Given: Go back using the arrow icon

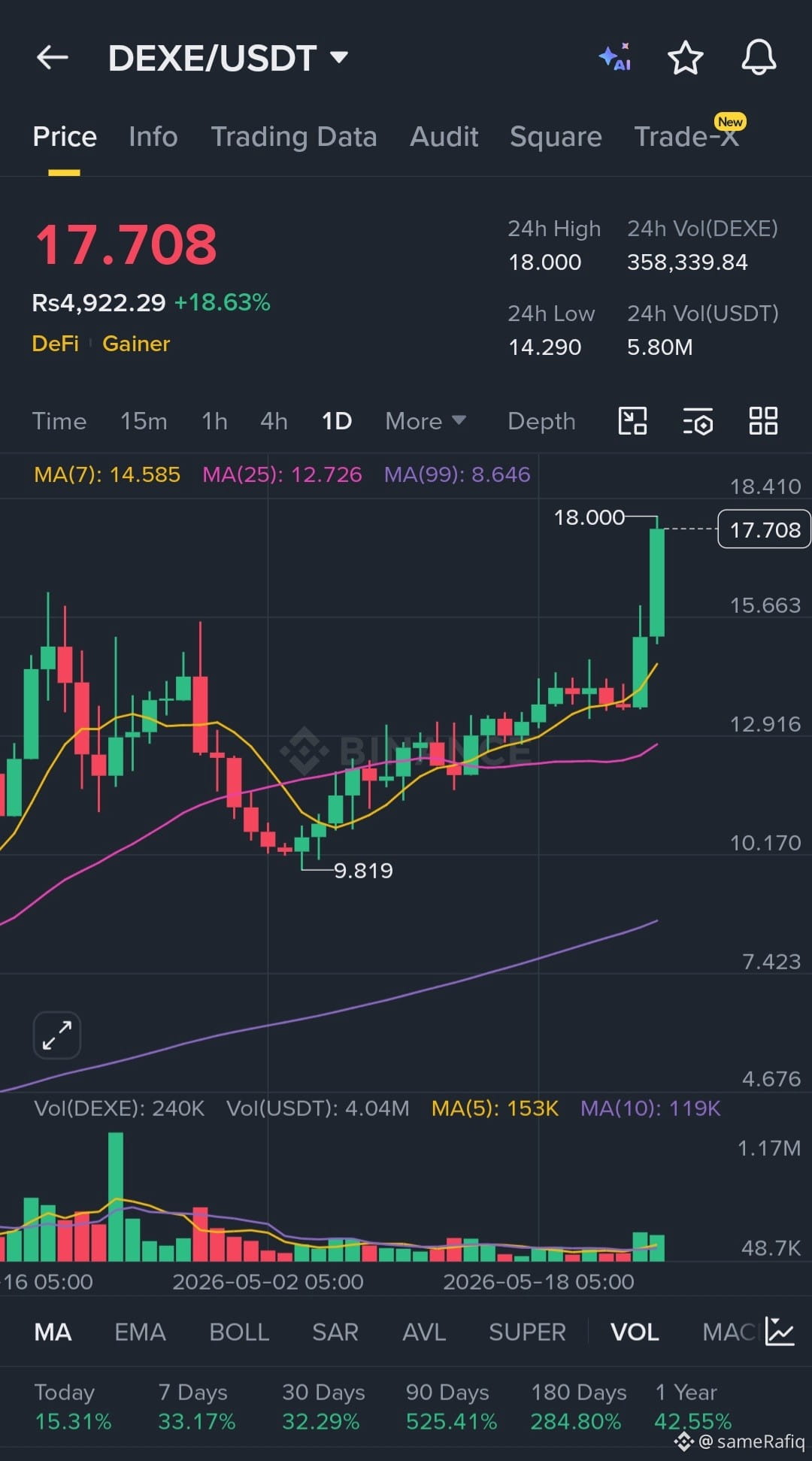Looking at the screenshot, I should click(x=53, y=57).
